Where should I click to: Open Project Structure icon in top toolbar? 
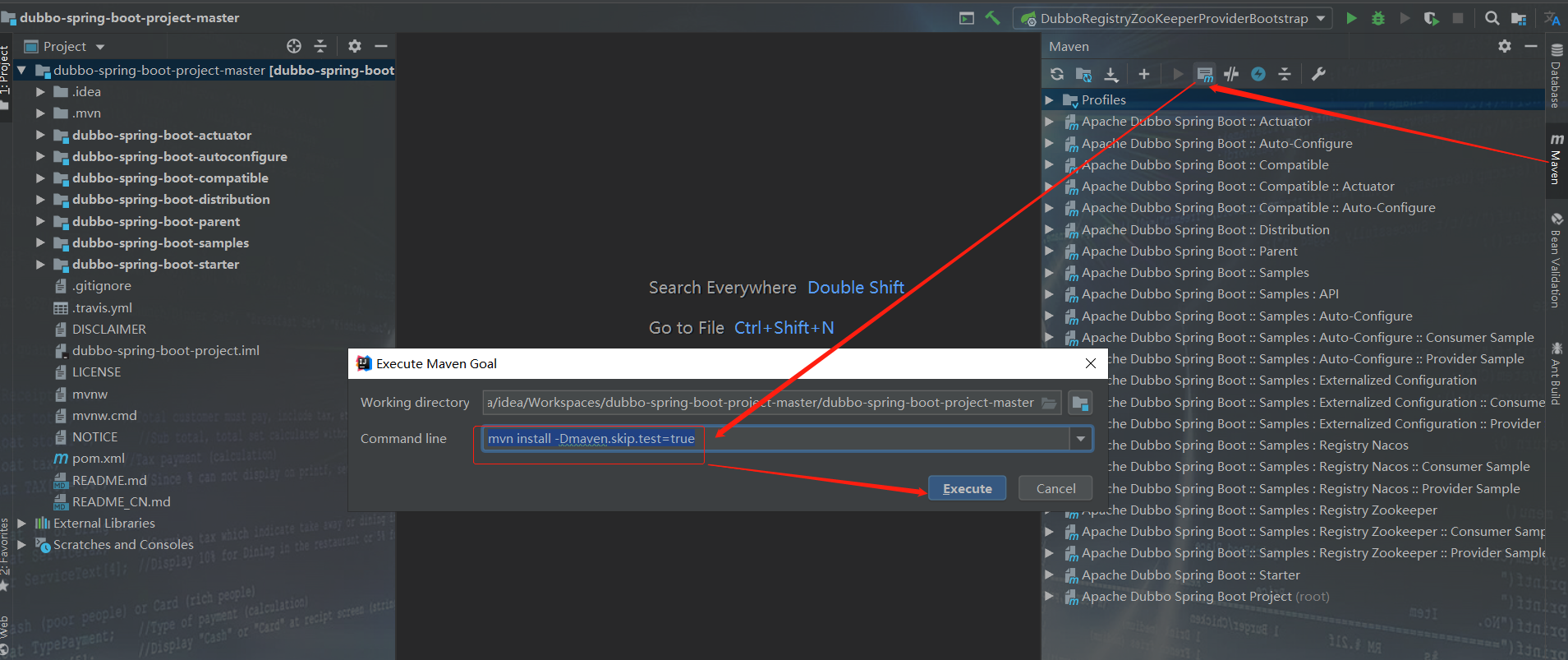pos(1519,18)
